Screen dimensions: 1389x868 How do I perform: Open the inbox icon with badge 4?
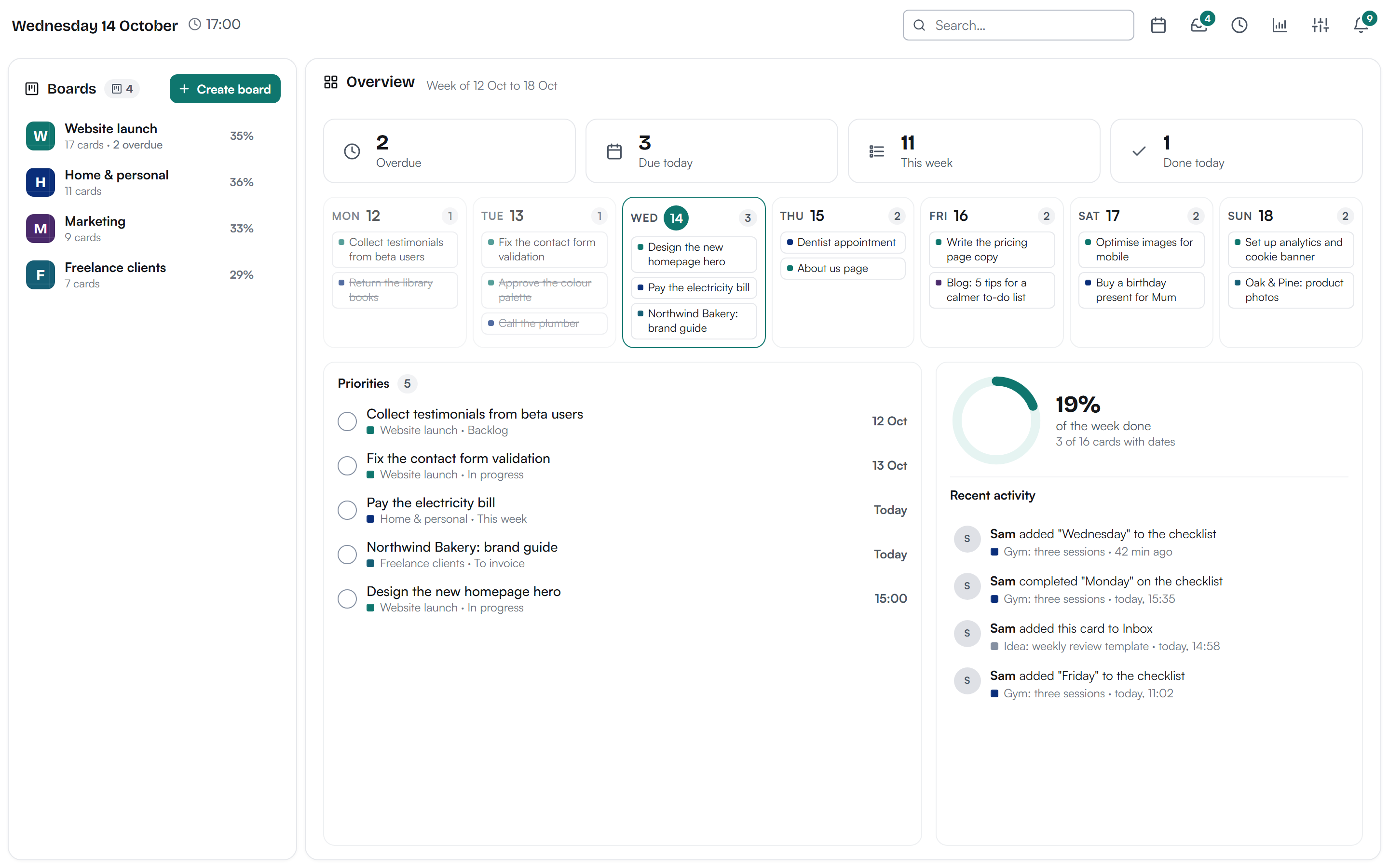click(x=1199, y=25)
